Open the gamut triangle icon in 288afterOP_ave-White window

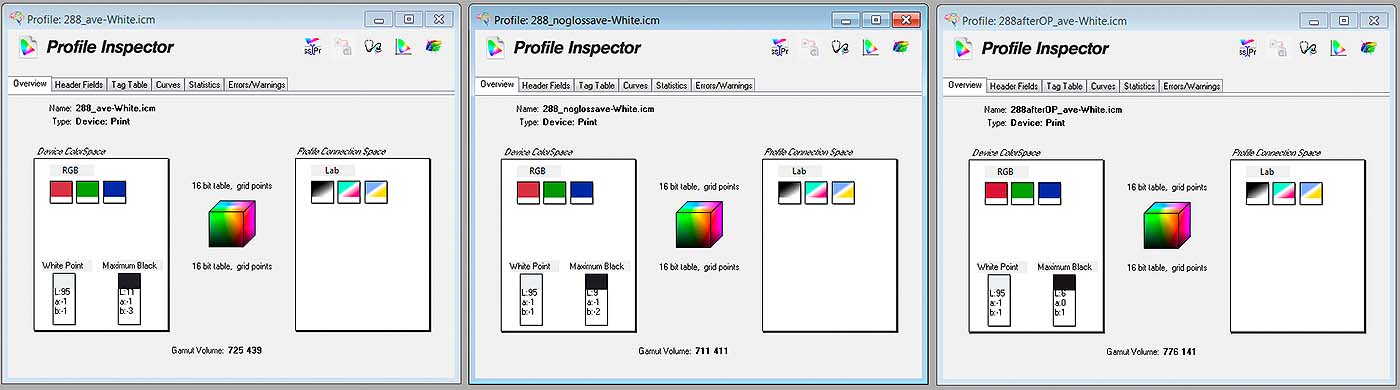(1338, 48)
